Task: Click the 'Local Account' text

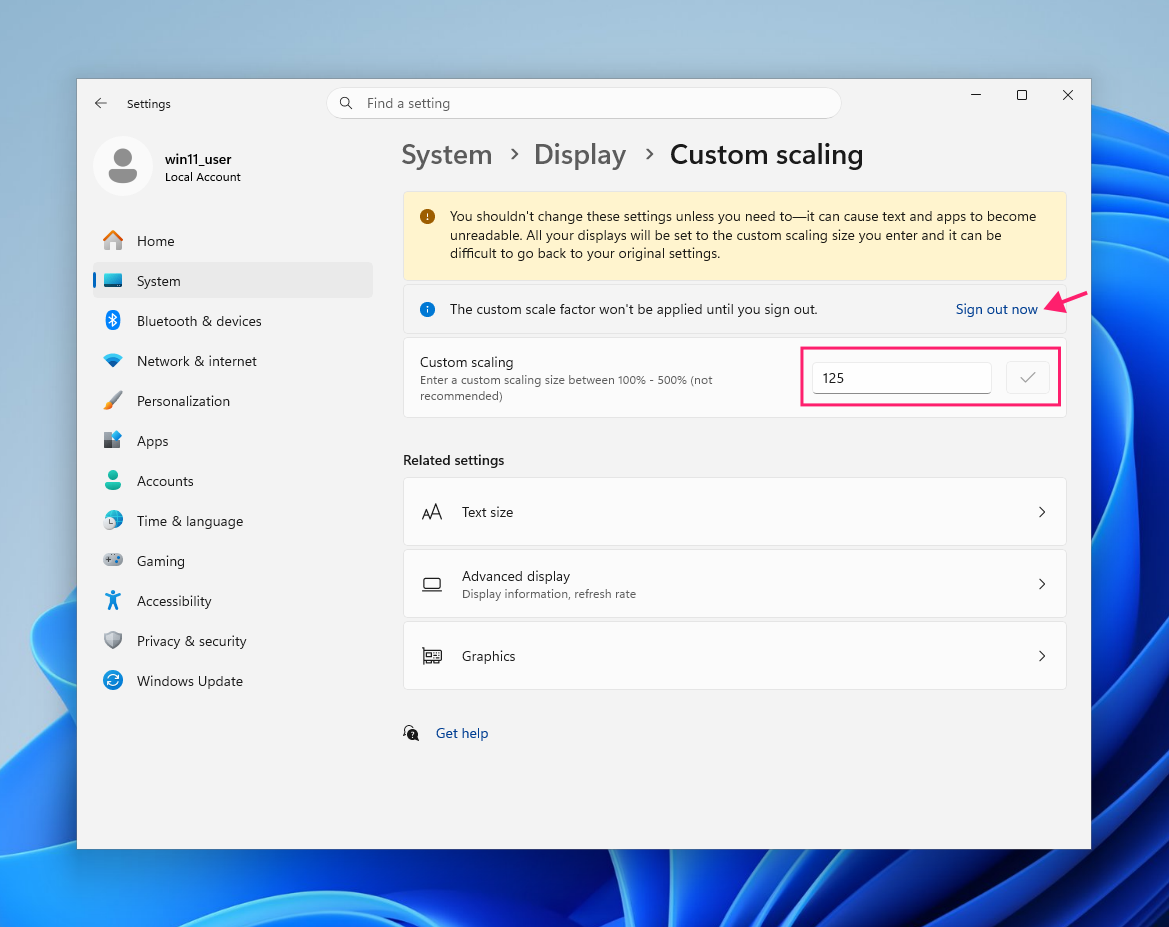Action: point(203,177)
